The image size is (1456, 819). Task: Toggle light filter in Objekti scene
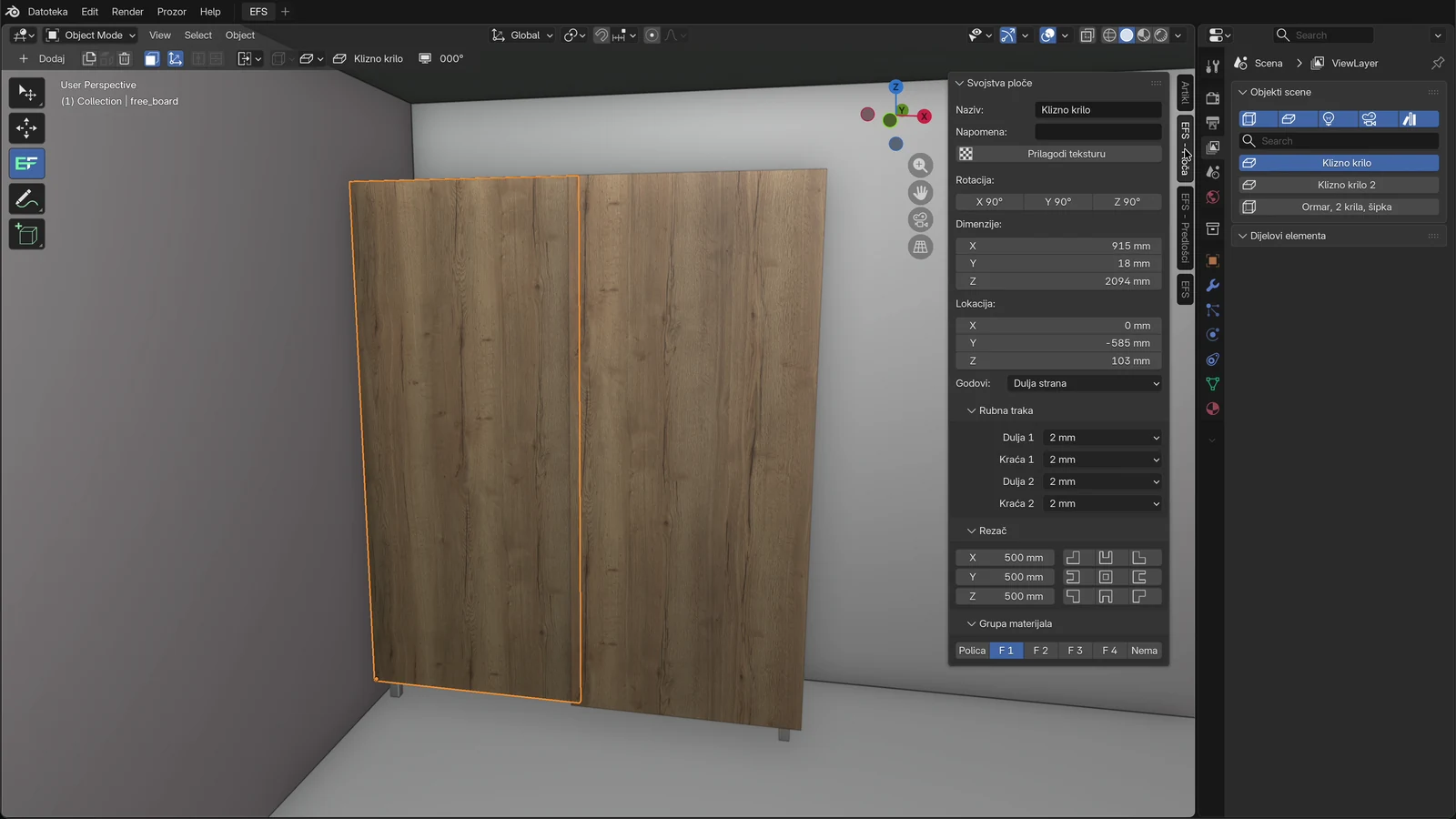click(1329, 119)
